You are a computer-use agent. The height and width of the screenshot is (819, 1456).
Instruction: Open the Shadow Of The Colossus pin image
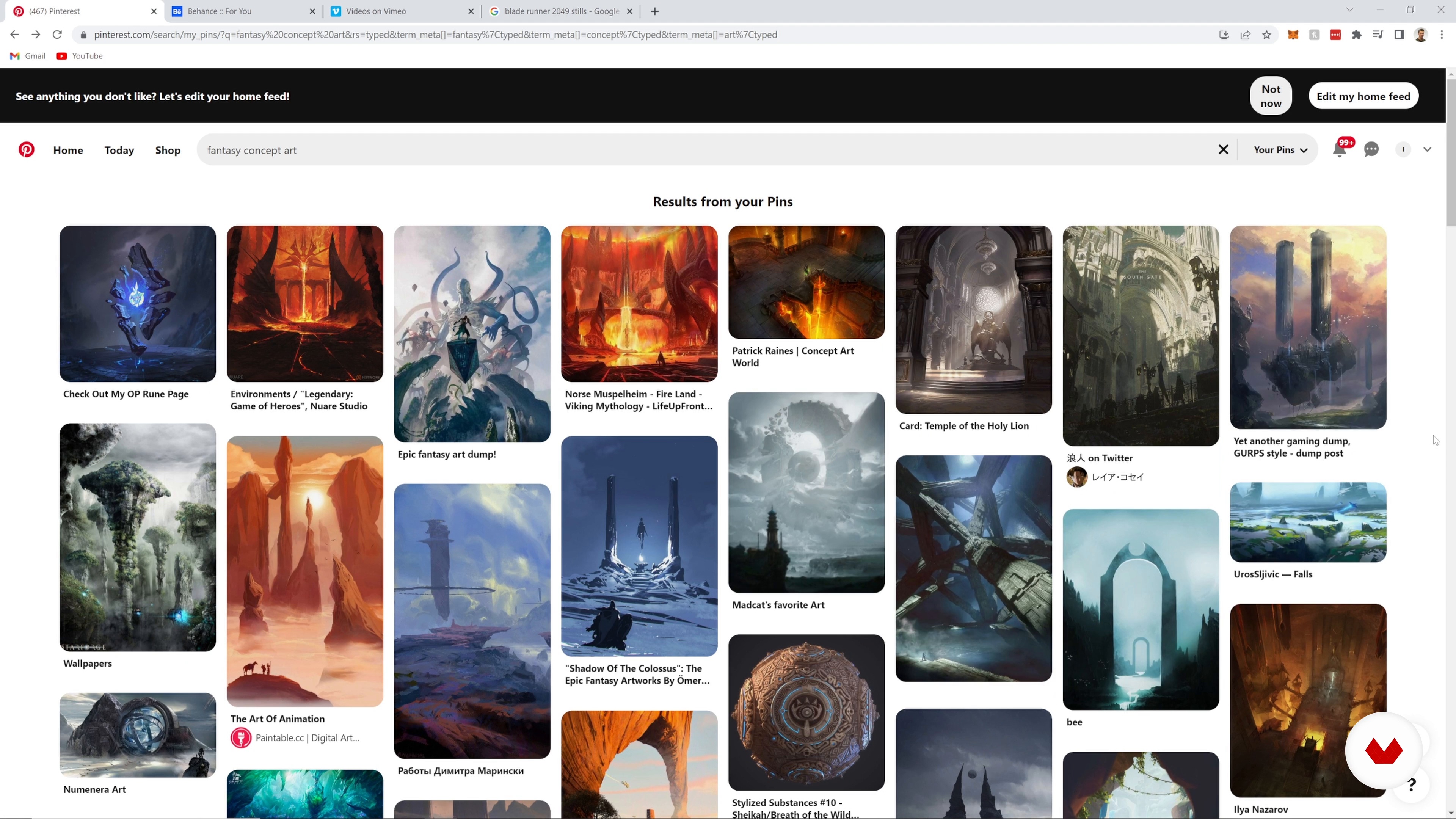(x=639, y=546)
